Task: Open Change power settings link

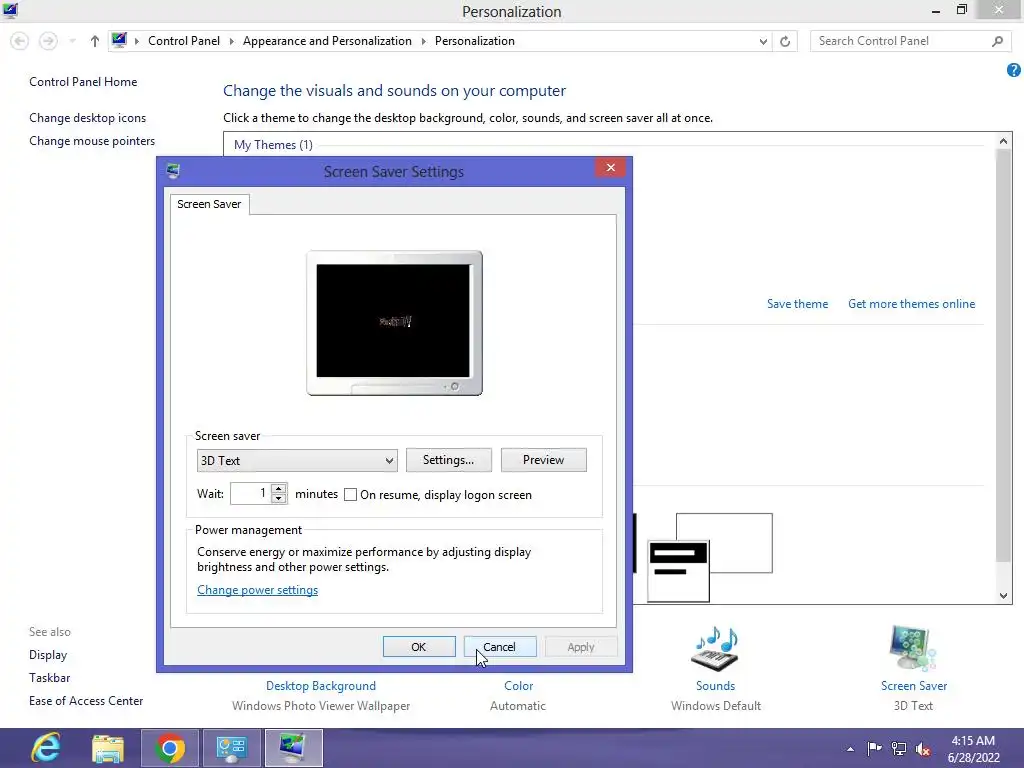Action: (x=257, y=590)
